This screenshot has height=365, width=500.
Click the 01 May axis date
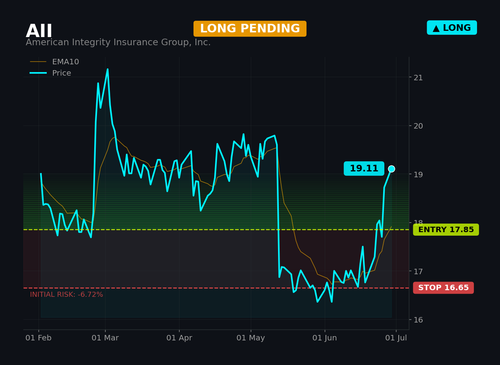point(251,338)
